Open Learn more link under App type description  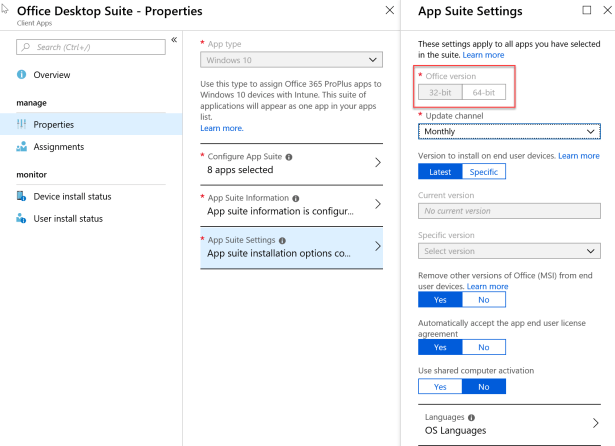point(221,129)
